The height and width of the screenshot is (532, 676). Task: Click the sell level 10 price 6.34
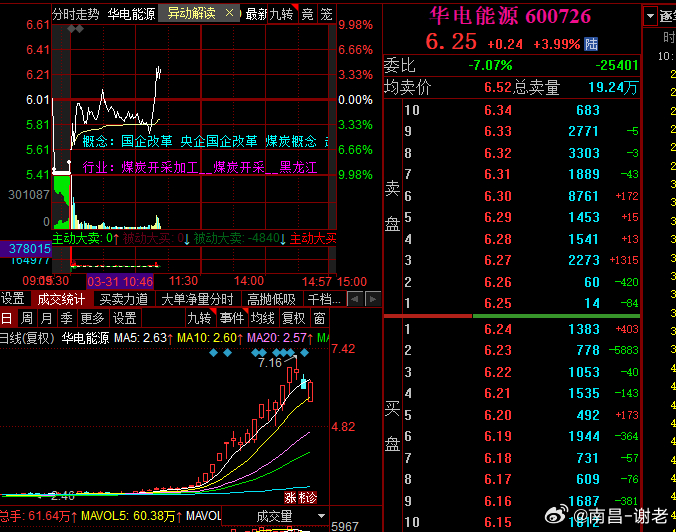[x=498, y=110]
